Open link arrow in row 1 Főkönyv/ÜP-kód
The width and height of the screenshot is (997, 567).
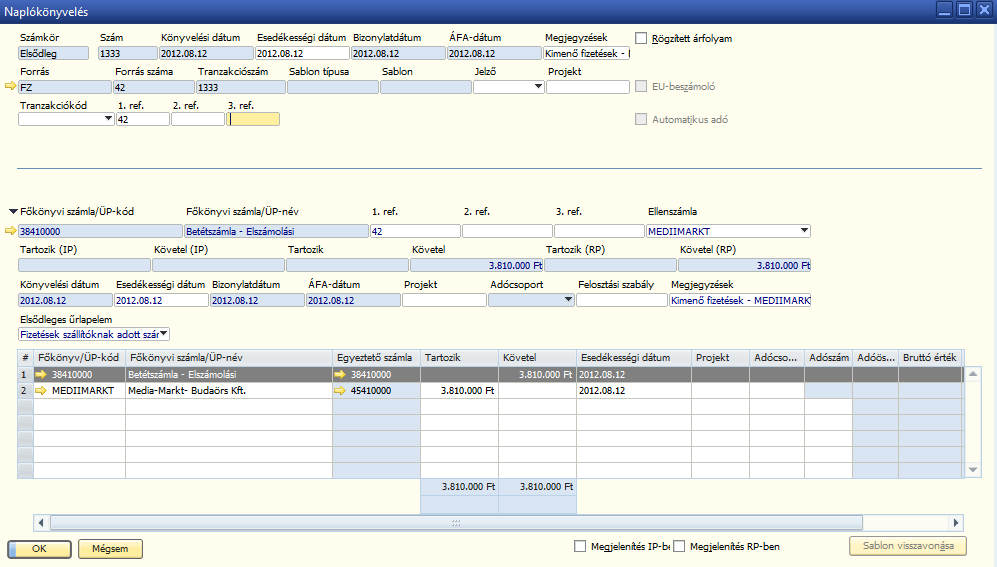click(41, 374)
